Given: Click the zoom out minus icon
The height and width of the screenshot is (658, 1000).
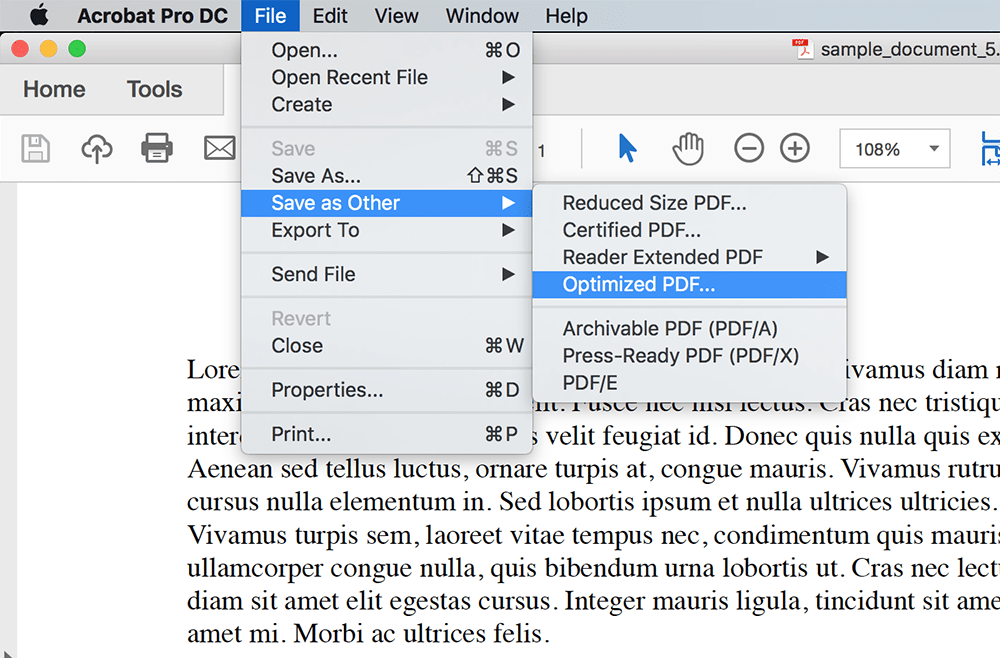Looking at the screenshot, I should click(749, 149).
